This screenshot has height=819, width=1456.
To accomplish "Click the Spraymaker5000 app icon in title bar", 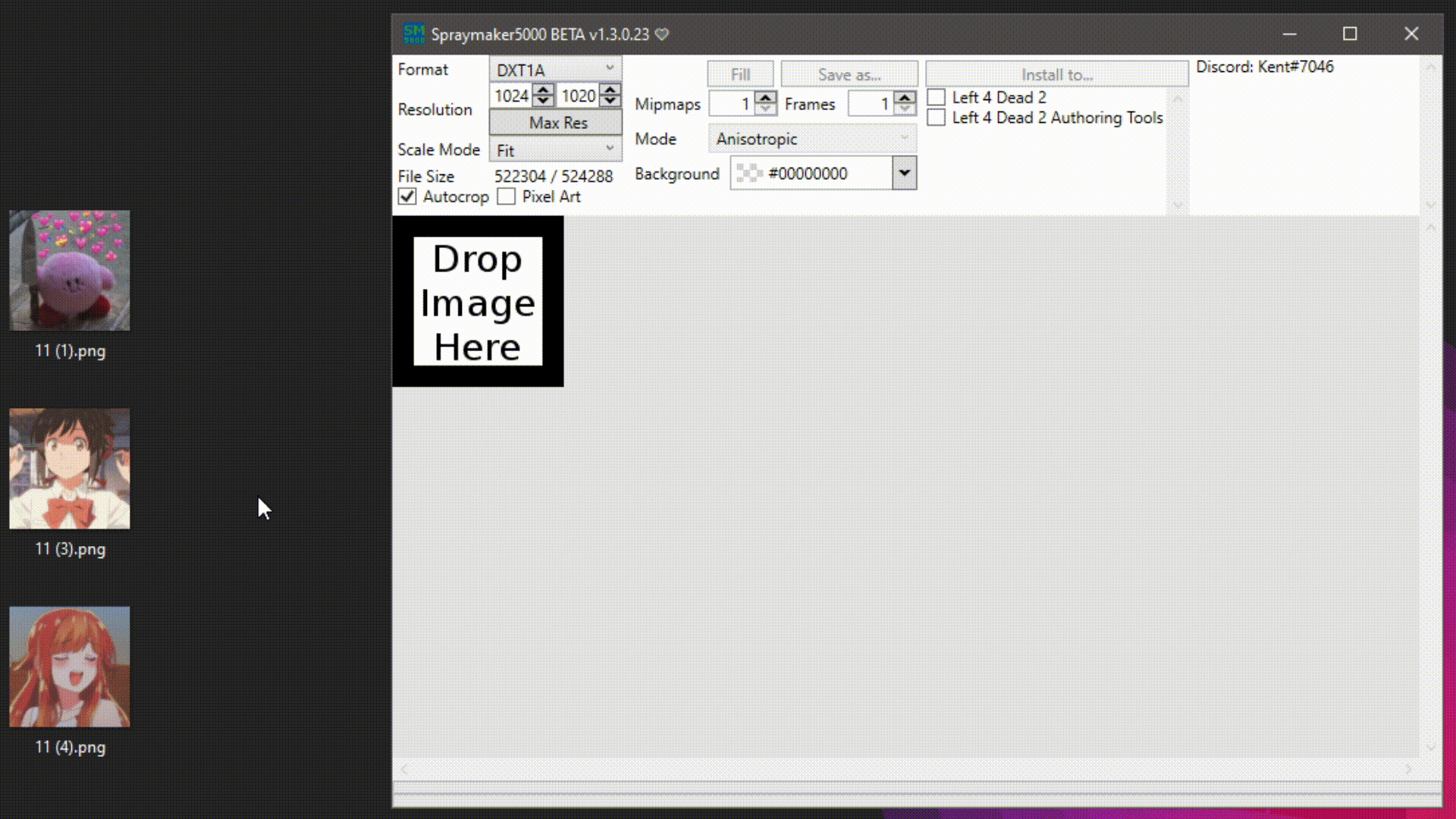I will pyautogui.click(x=414, y=33).
